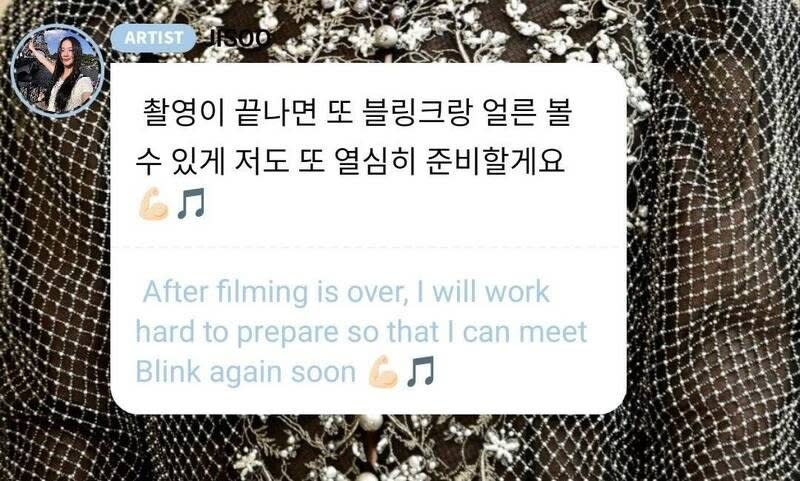
Task: Open the JISOO username label
Action: coord(240,39)
